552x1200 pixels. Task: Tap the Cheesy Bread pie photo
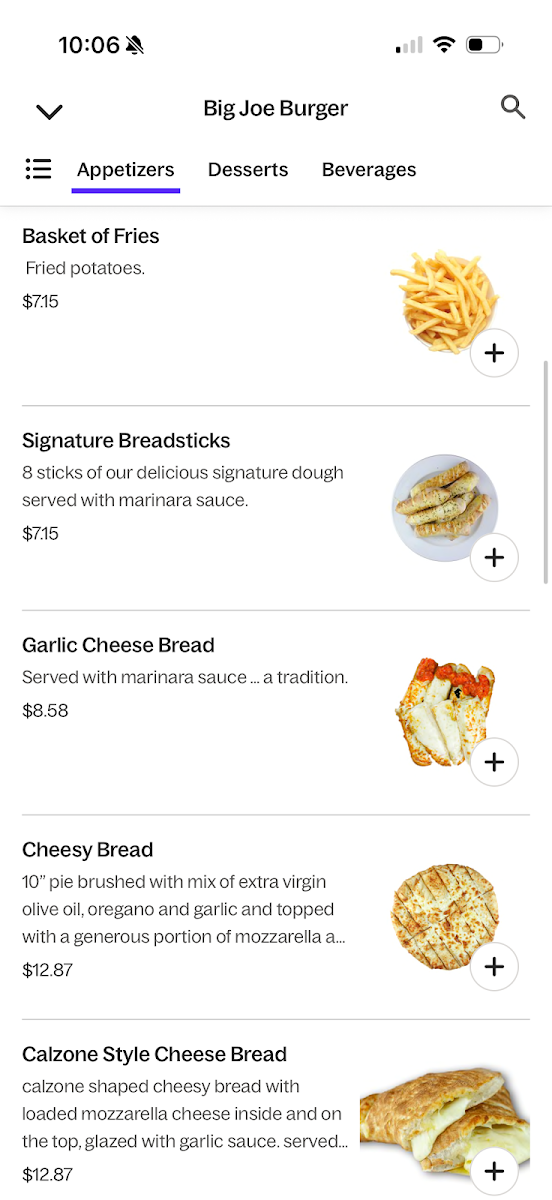point(445,917)
